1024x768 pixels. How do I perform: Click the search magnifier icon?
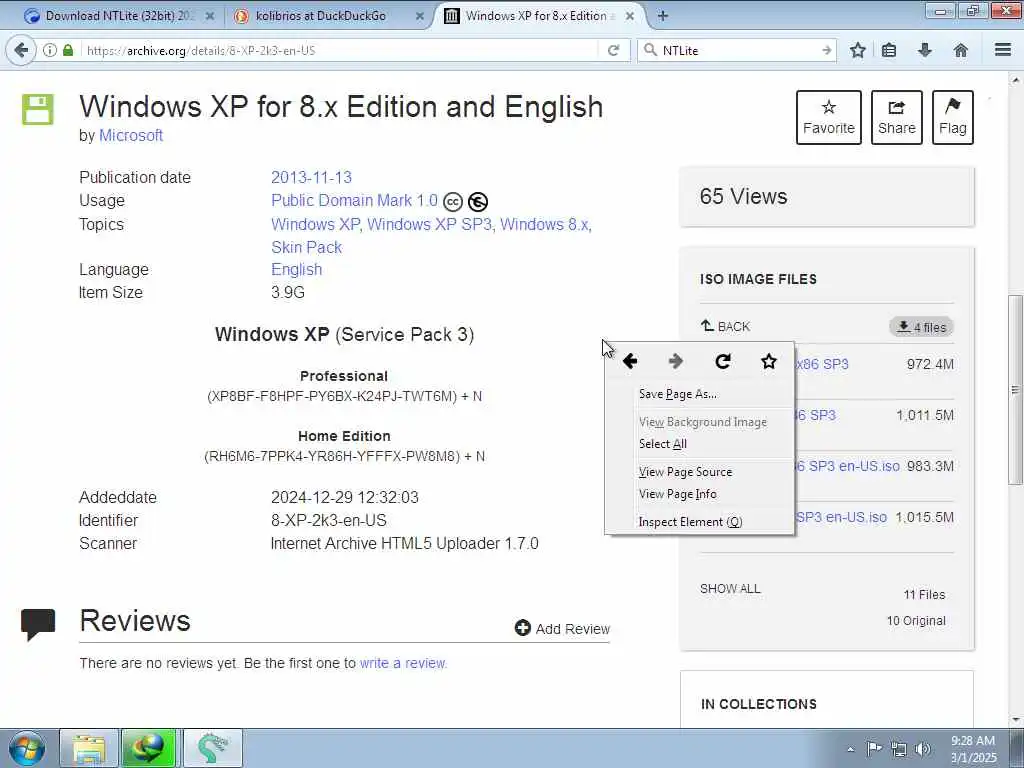[650, 50]
